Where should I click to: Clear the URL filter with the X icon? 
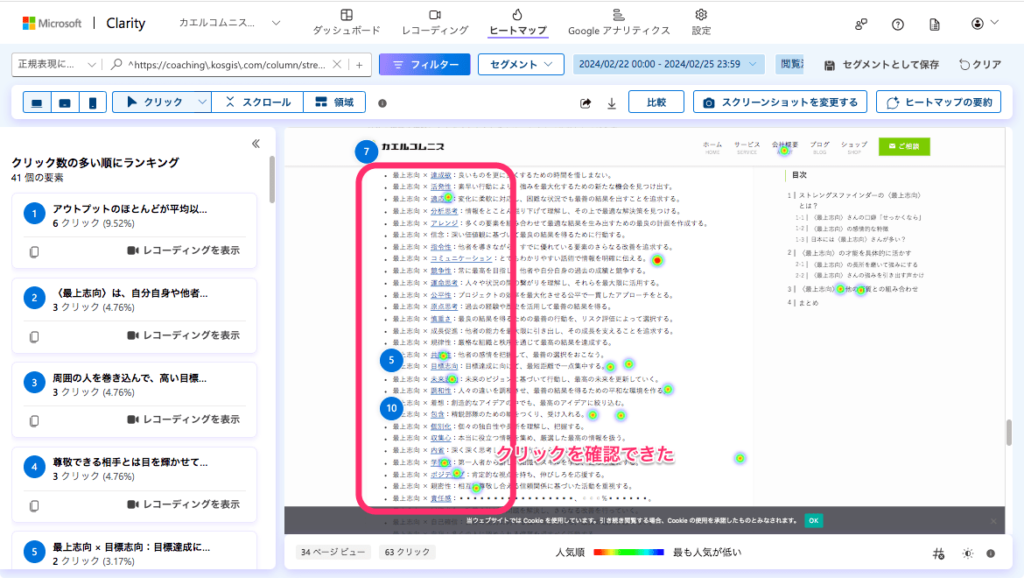pos(336,64)
